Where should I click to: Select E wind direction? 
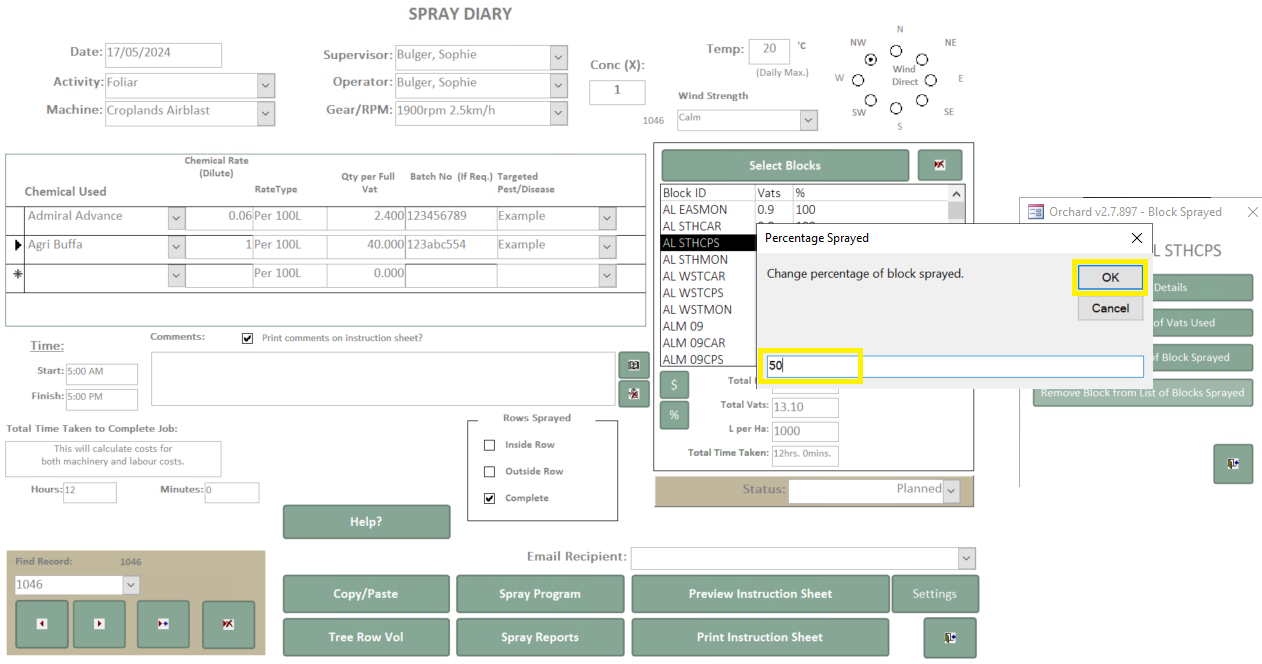(930, 80)
